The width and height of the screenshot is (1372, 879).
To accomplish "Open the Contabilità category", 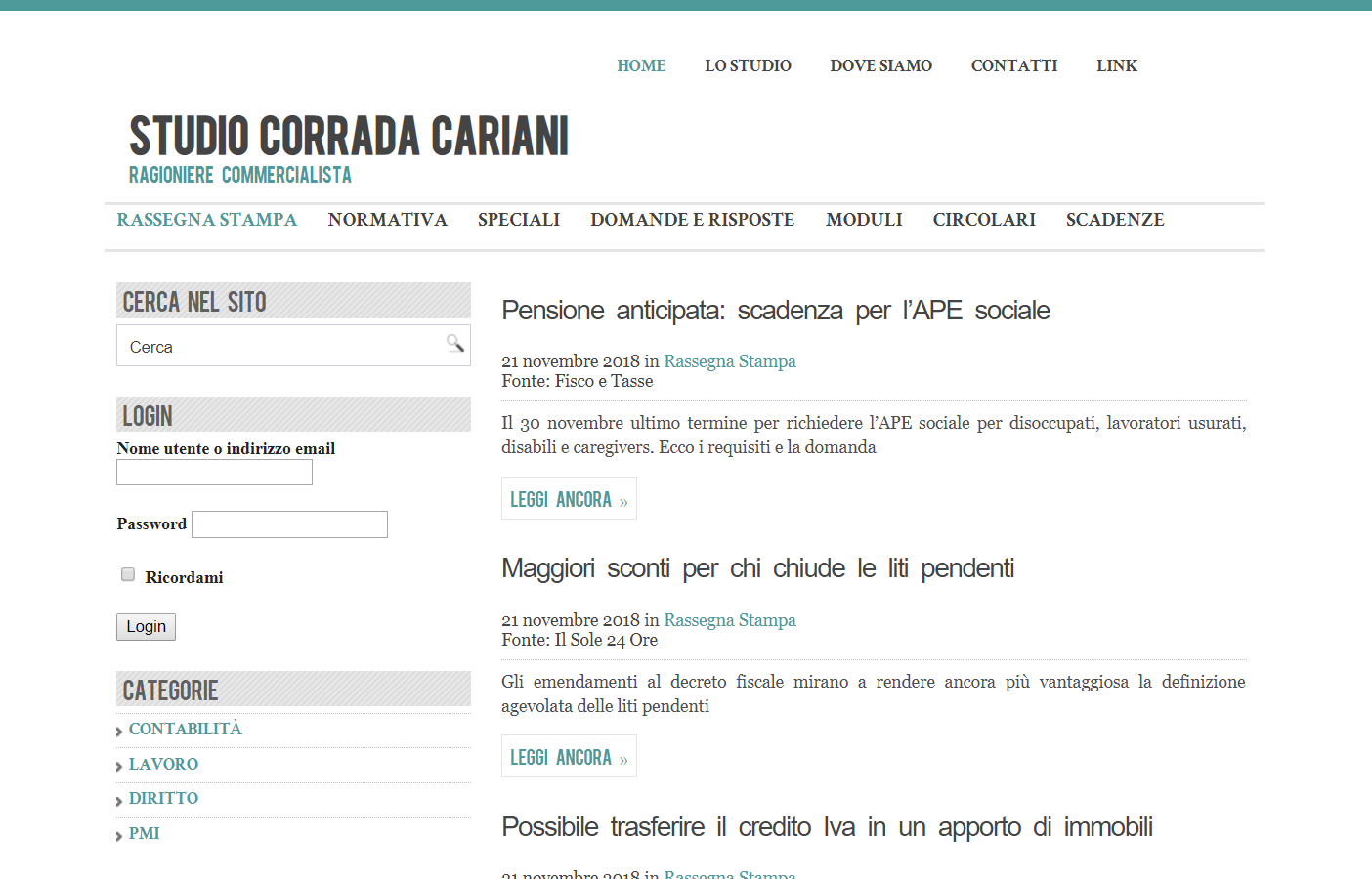I will 185,729.
